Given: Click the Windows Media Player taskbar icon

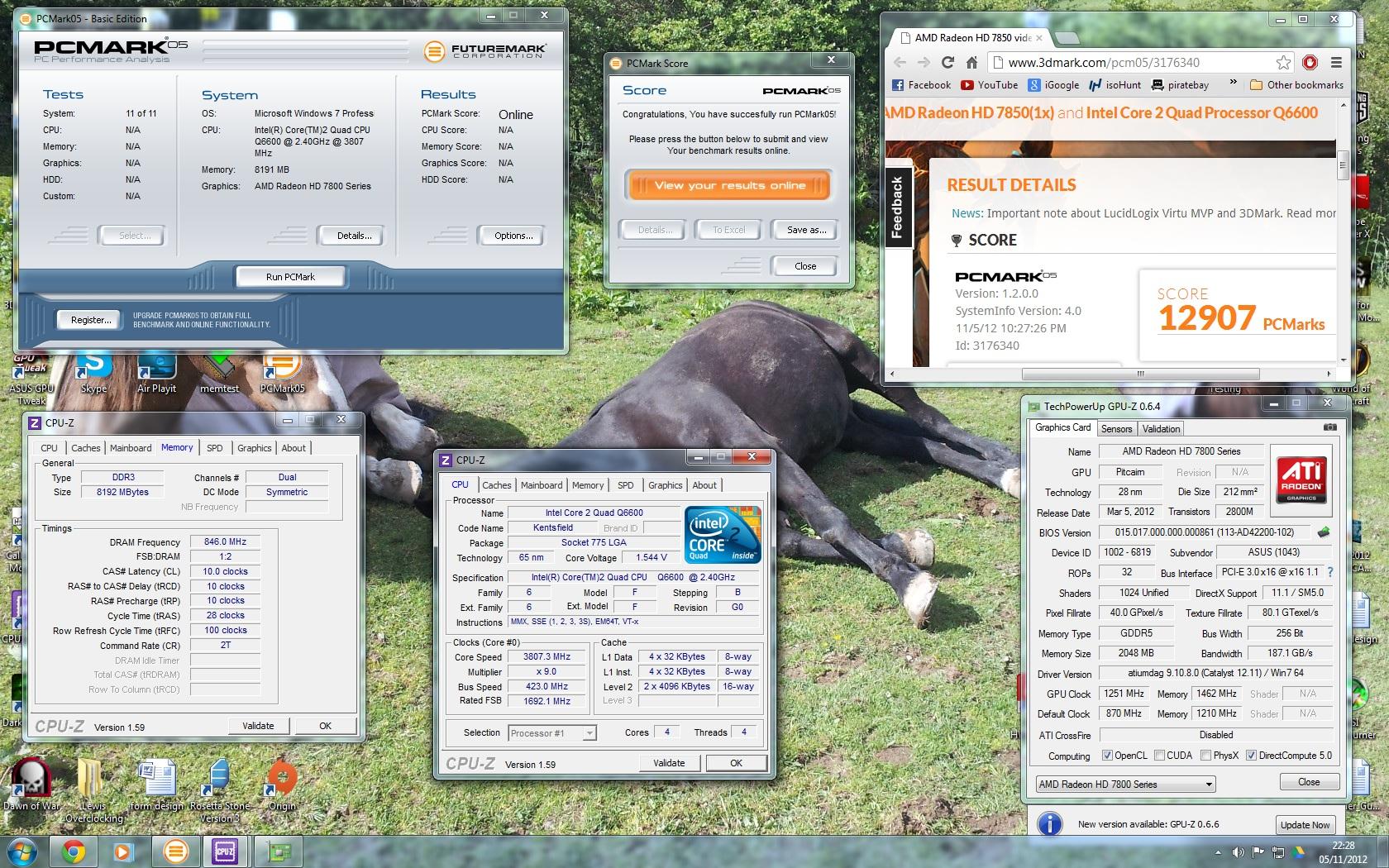Looking at the screenshot, I should click(122, 851).
